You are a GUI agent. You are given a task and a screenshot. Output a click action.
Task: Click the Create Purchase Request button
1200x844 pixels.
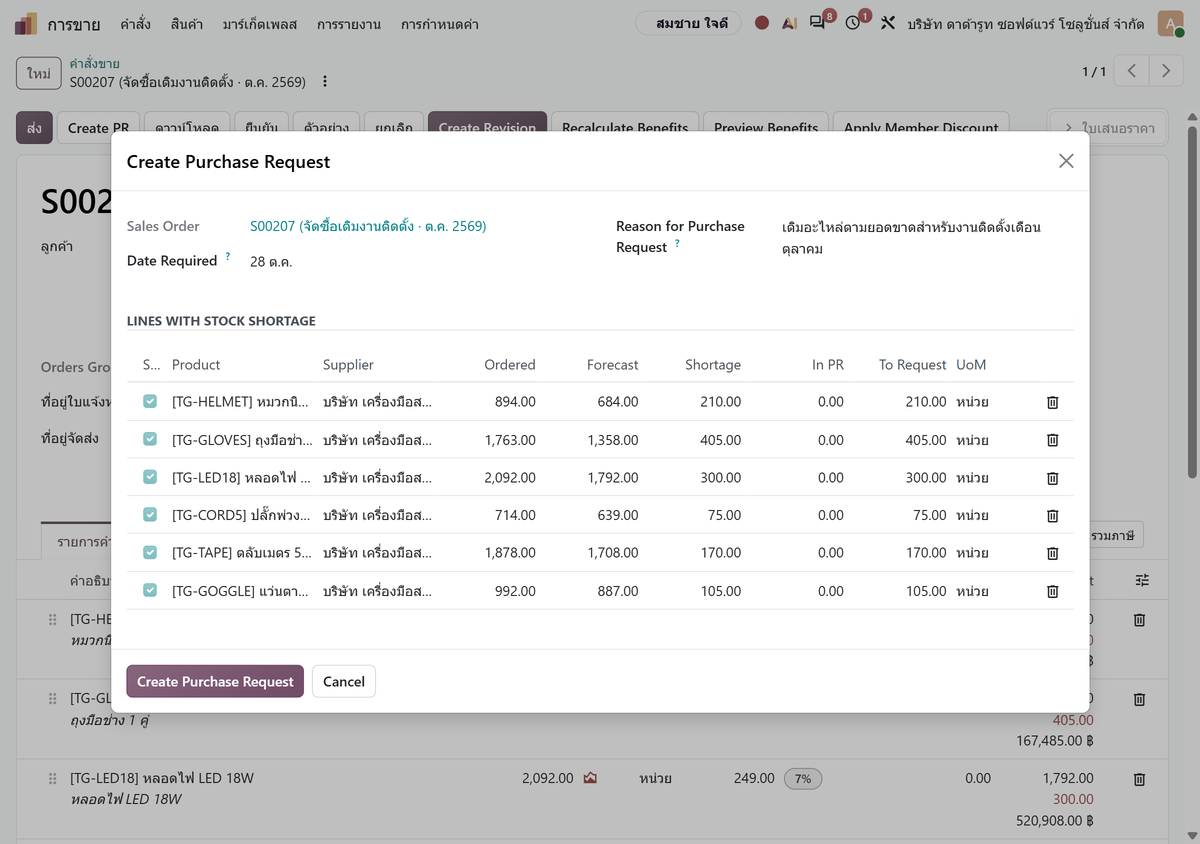(215, 681)
